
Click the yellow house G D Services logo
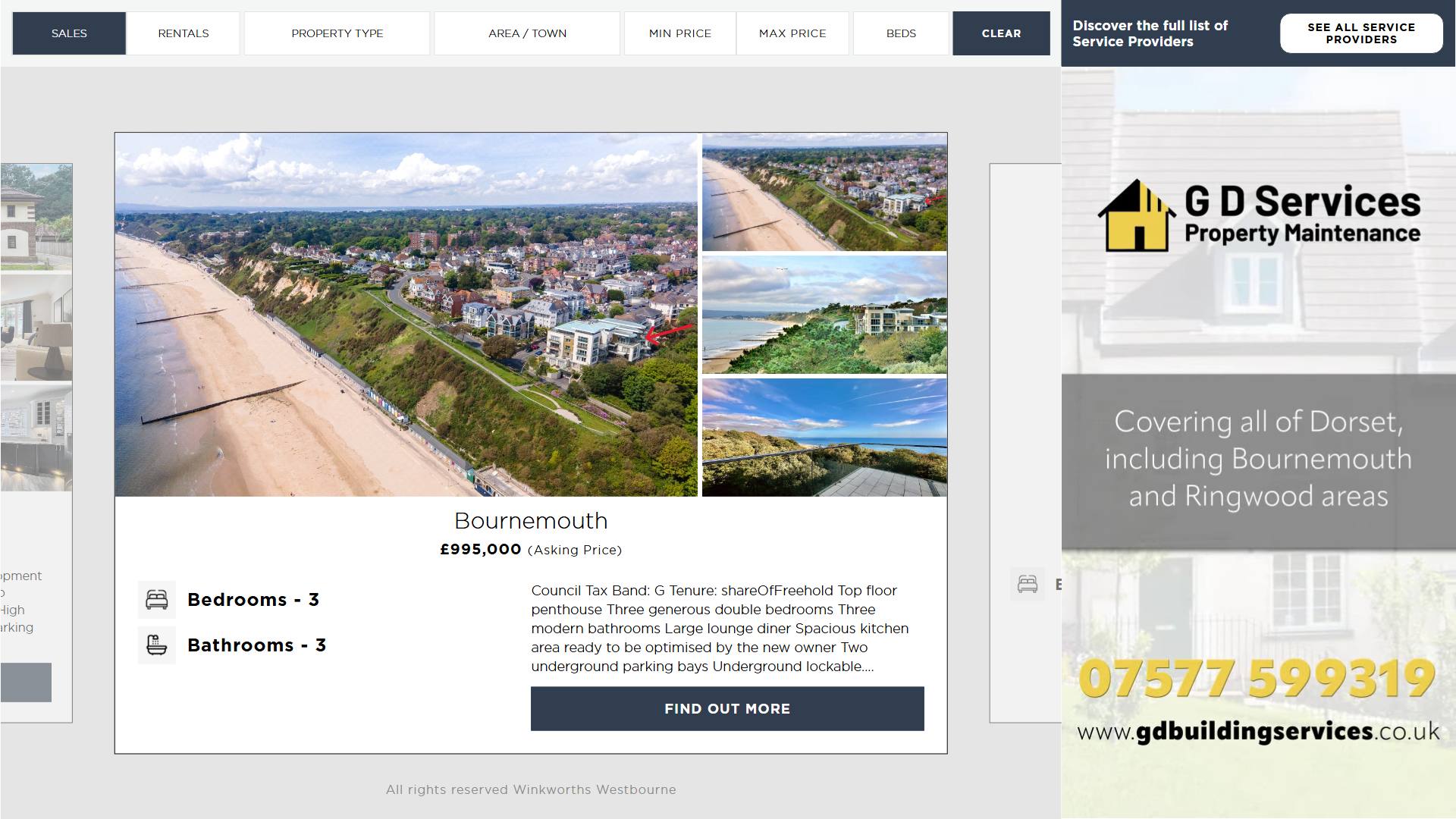pyautogui.click(x=1135, y=217)
